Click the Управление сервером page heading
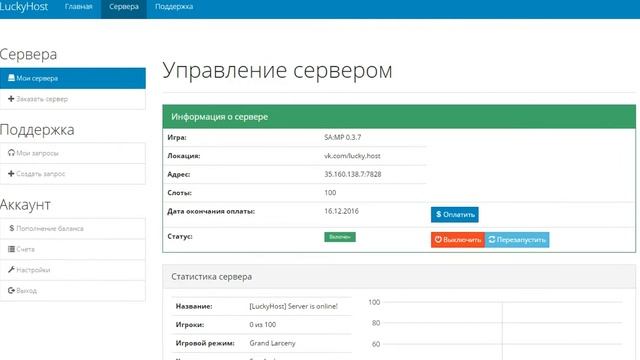 pos(278,70)
